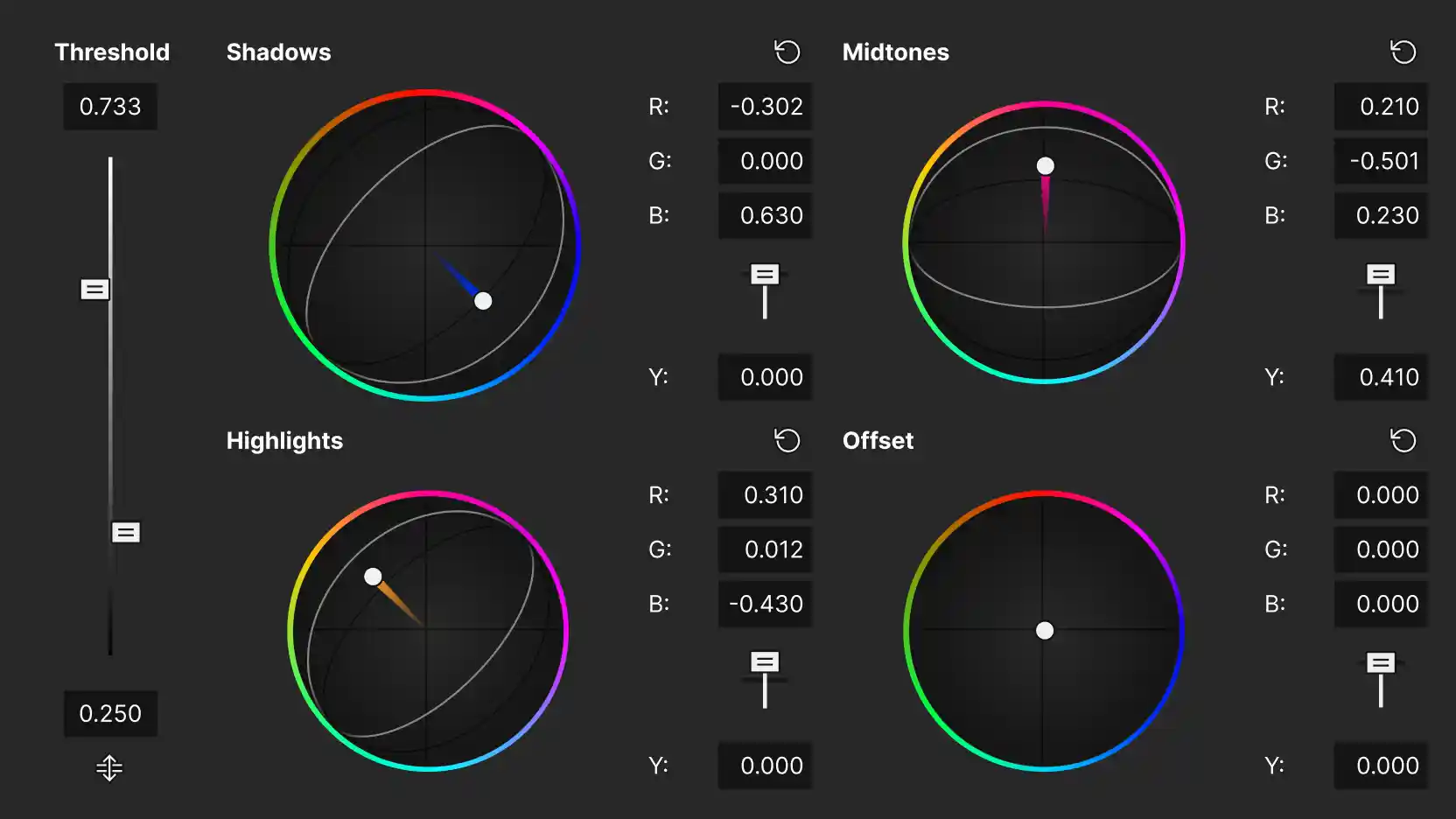Click the Offset Y value field
The width and height of the screenshot is (1456, 819).
click(x=1381, y=766)
